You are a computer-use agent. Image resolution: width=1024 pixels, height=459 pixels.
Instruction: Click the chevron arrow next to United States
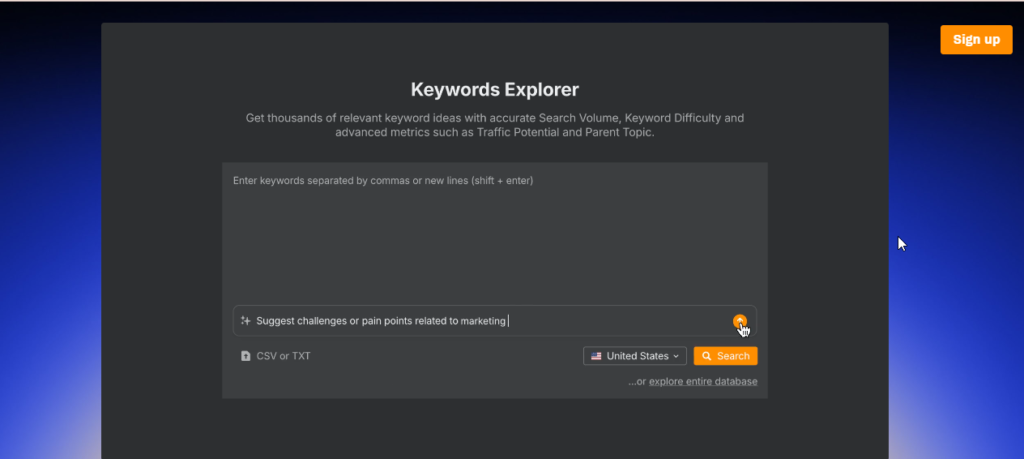point(676,356)
